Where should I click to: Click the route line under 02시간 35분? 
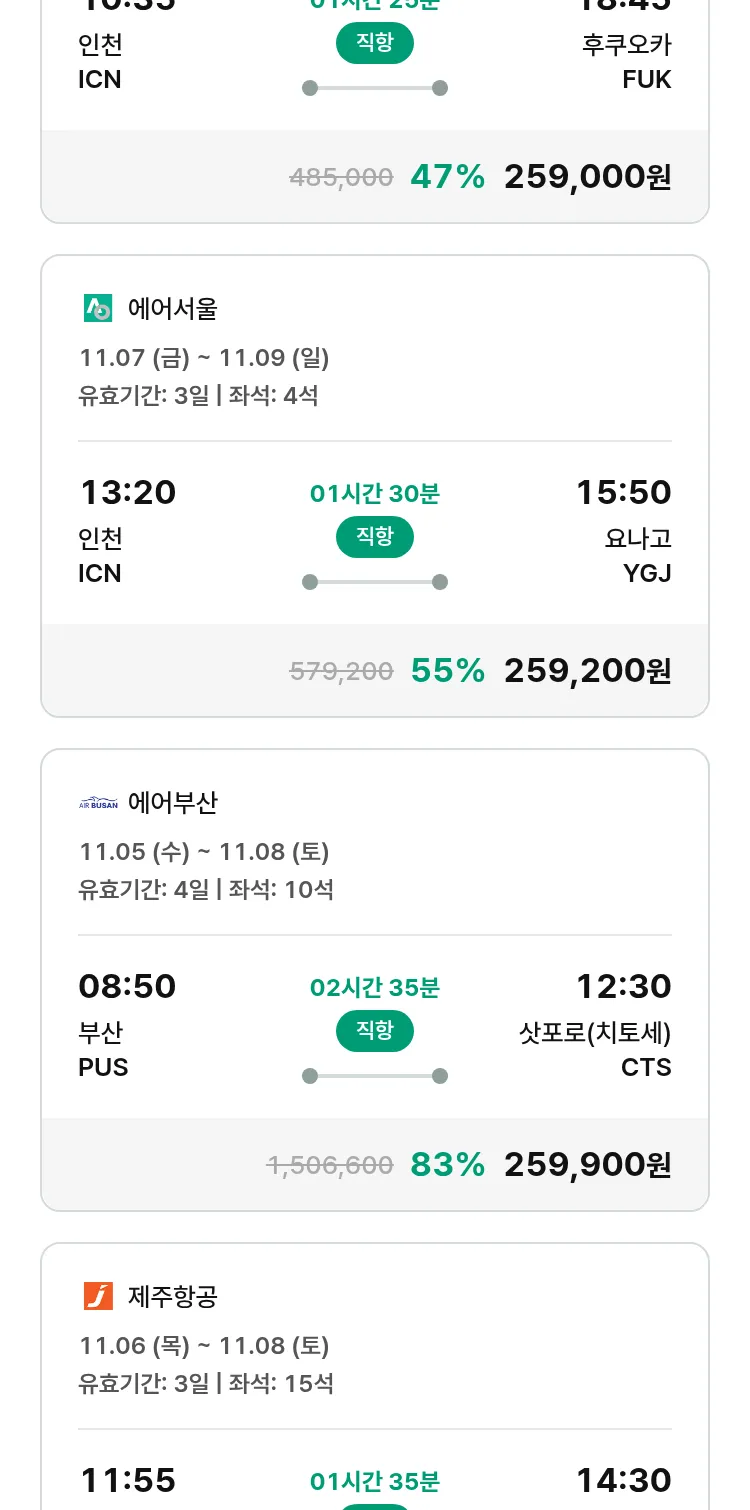[x=375, y=1076]
